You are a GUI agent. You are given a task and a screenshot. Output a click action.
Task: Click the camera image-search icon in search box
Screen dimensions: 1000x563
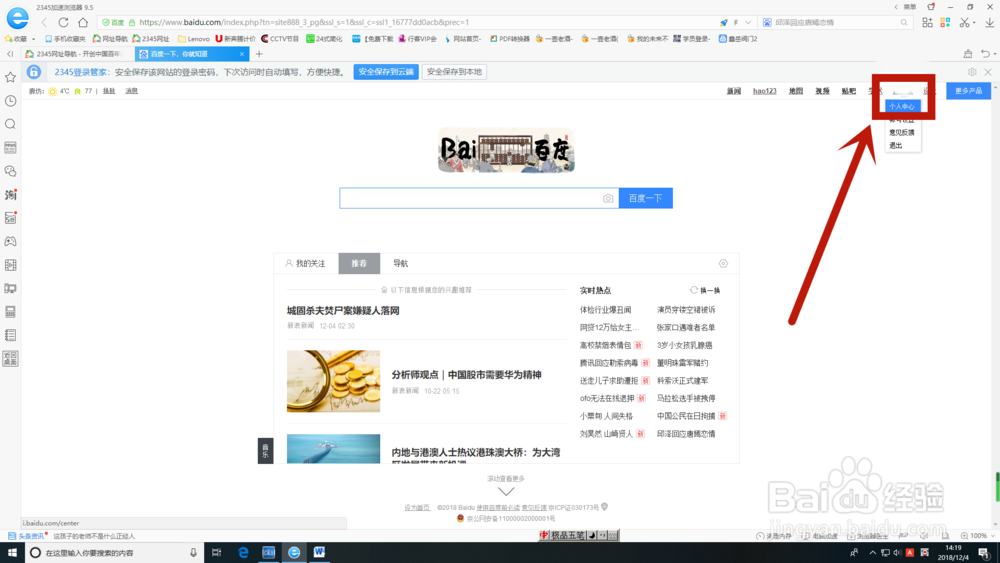point(608,198)
